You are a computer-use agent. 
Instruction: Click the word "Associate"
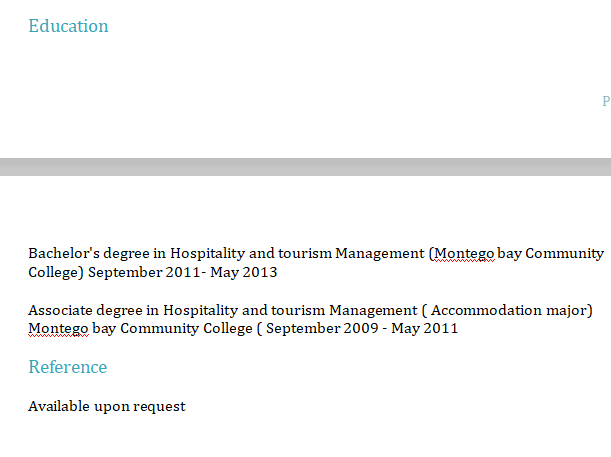61,310
